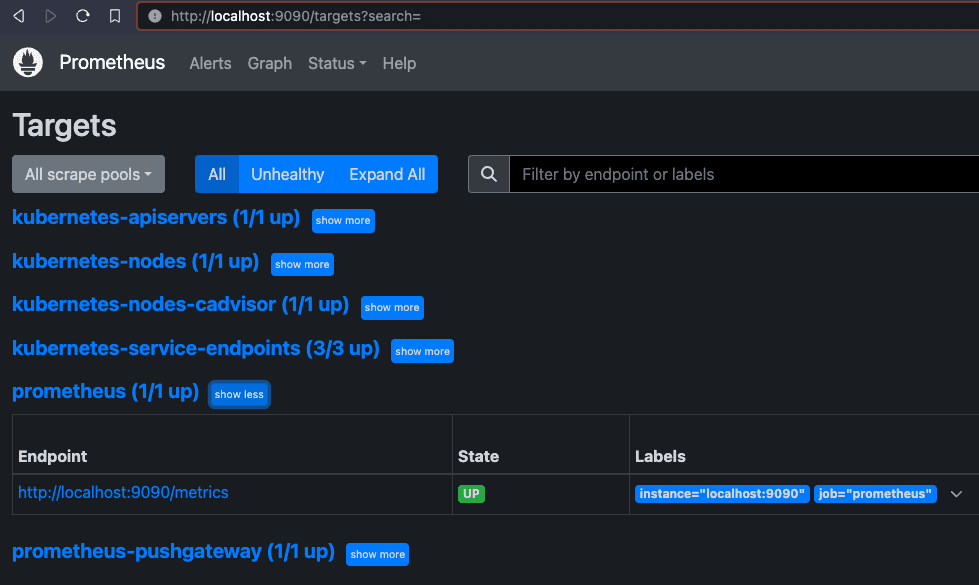Expand the chevron on the prometheus target row
Image resolution: width=979 pixels, height=585 pixels.
pyautogui.click(x=956, y=494)
